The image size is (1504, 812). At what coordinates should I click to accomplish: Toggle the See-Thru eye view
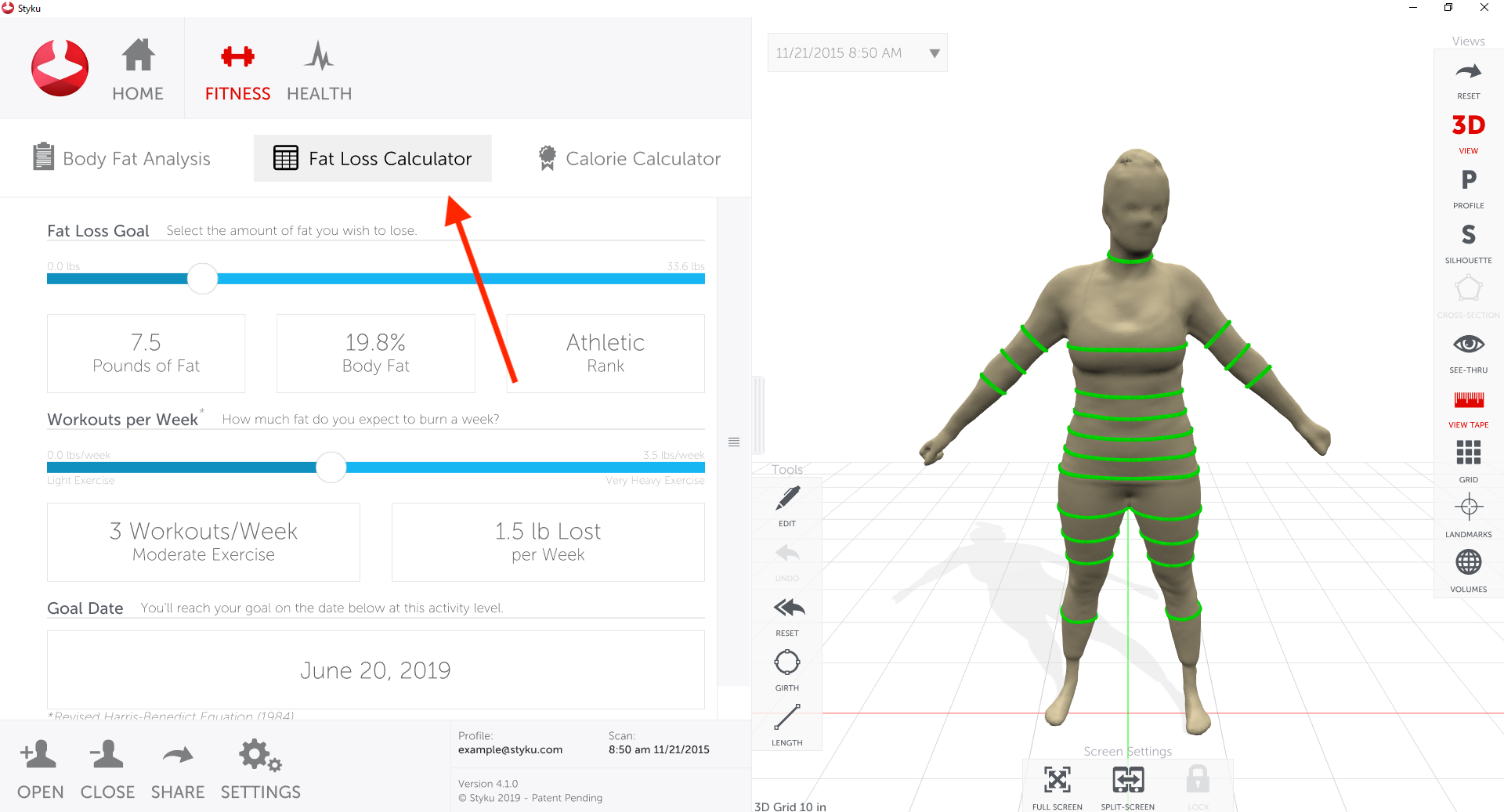click(1468, 351)
